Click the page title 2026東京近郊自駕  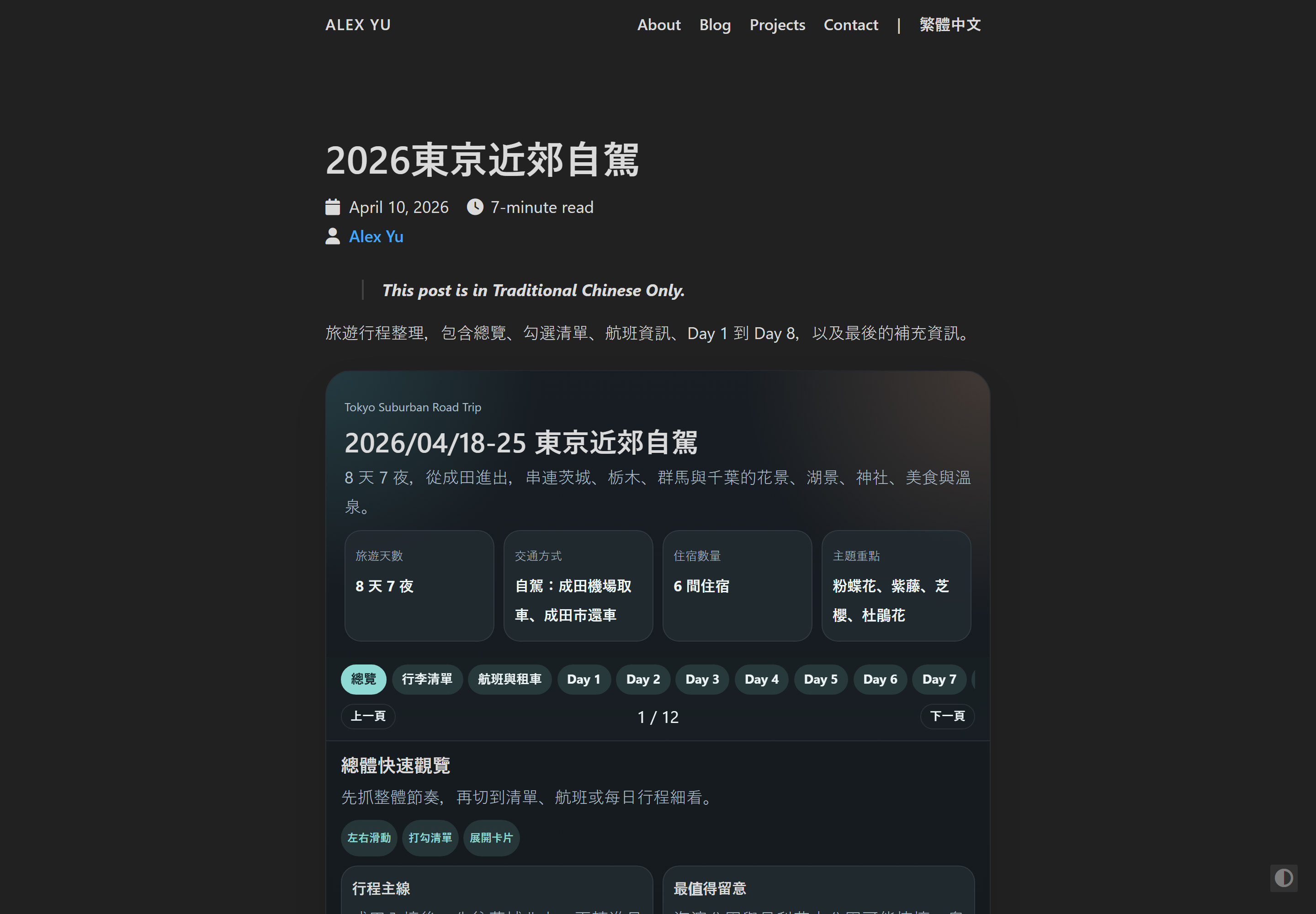(482, 160)
